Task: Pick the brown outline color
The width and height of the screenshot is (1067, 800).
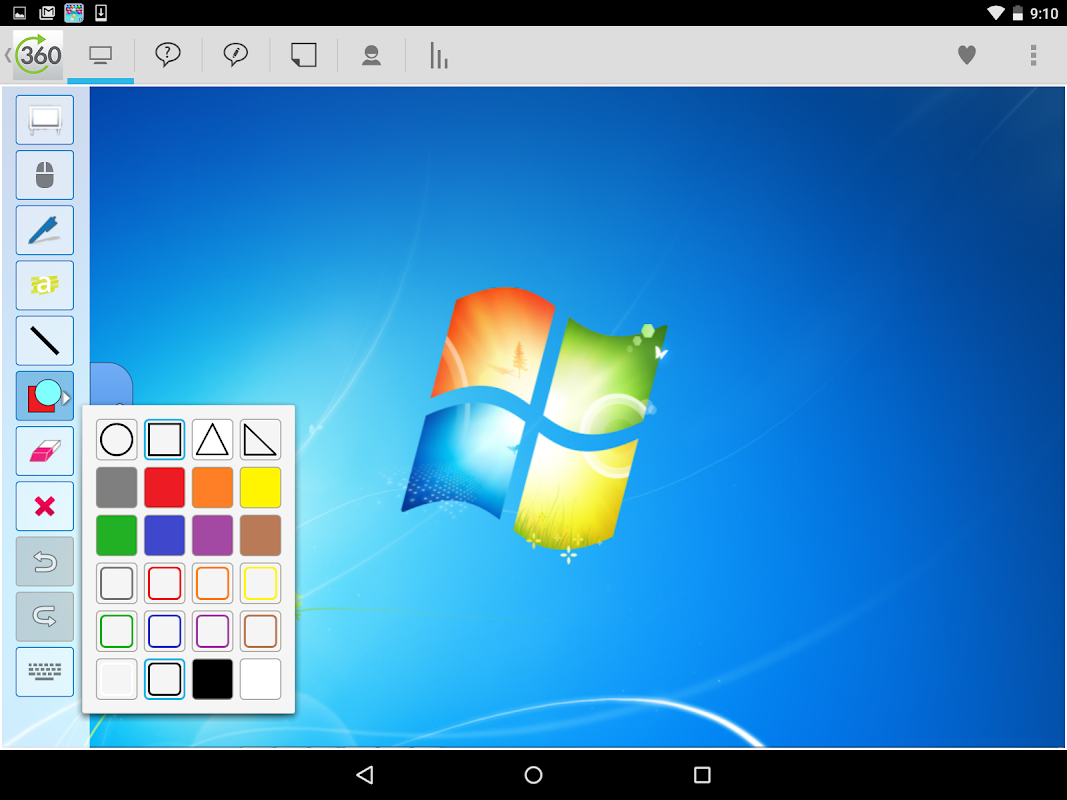Action: coord(261,631)
